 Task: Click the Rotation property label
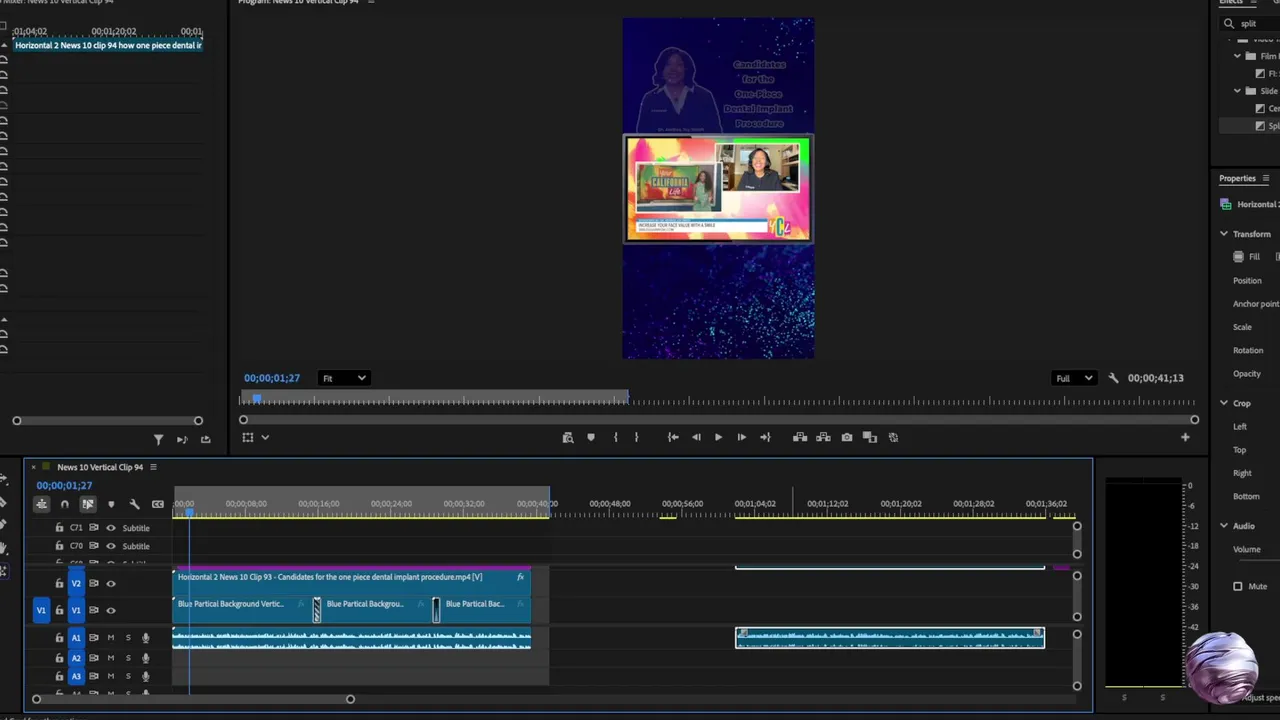tap(1248, 350)
